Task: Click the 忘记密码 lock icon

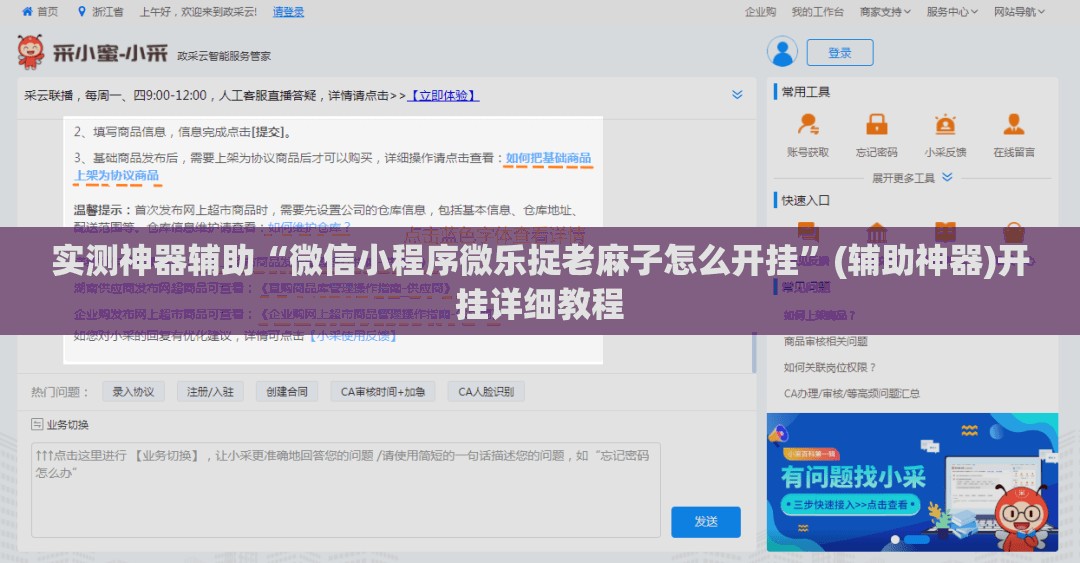Action: [876, 125]
